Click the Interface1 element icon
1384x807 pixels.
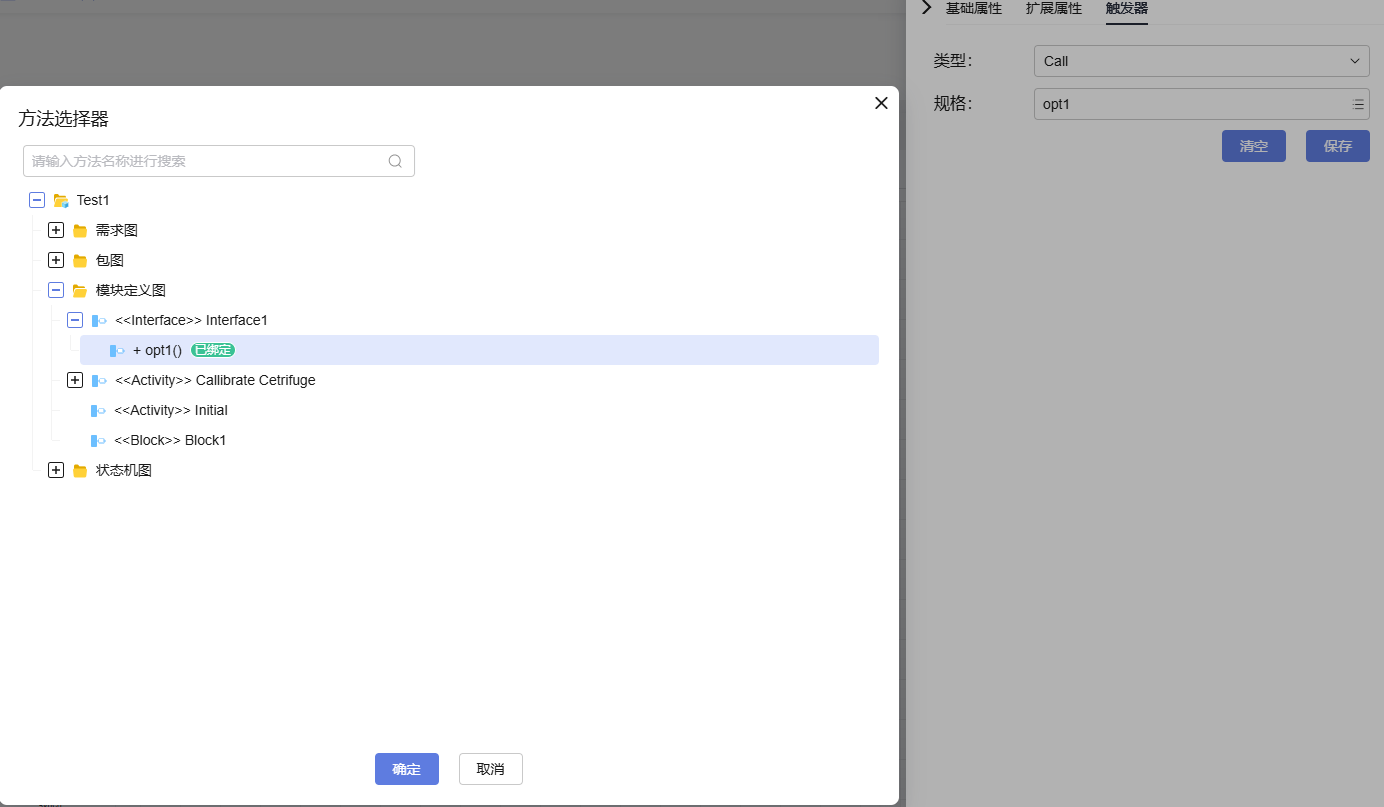click(x=99, y=321)
